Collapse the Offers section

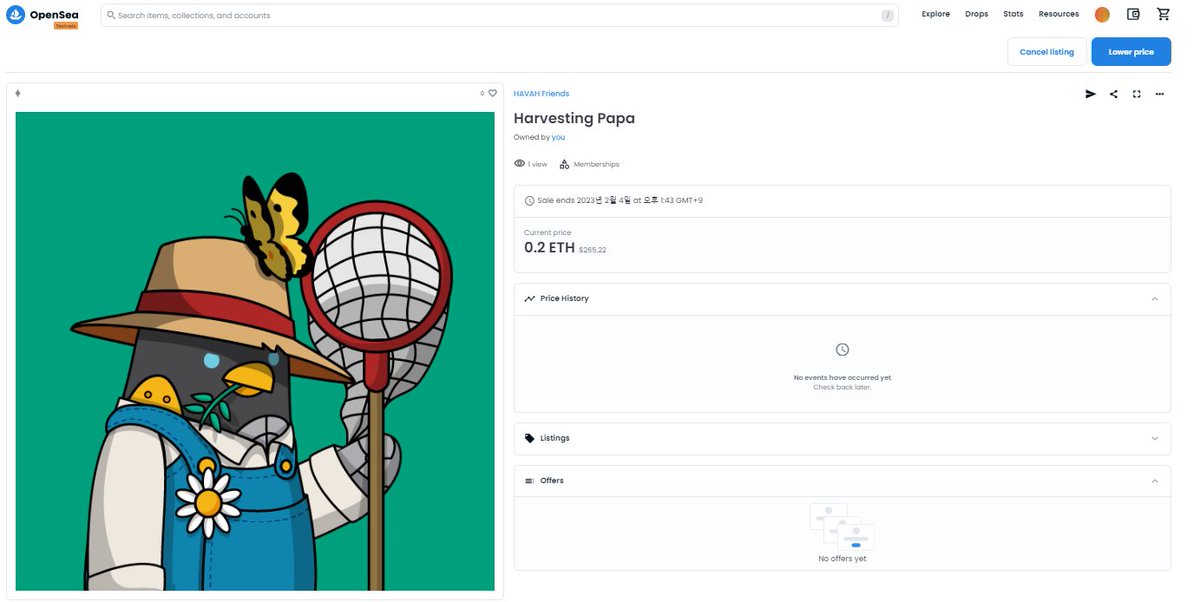tap(1155, 481)
